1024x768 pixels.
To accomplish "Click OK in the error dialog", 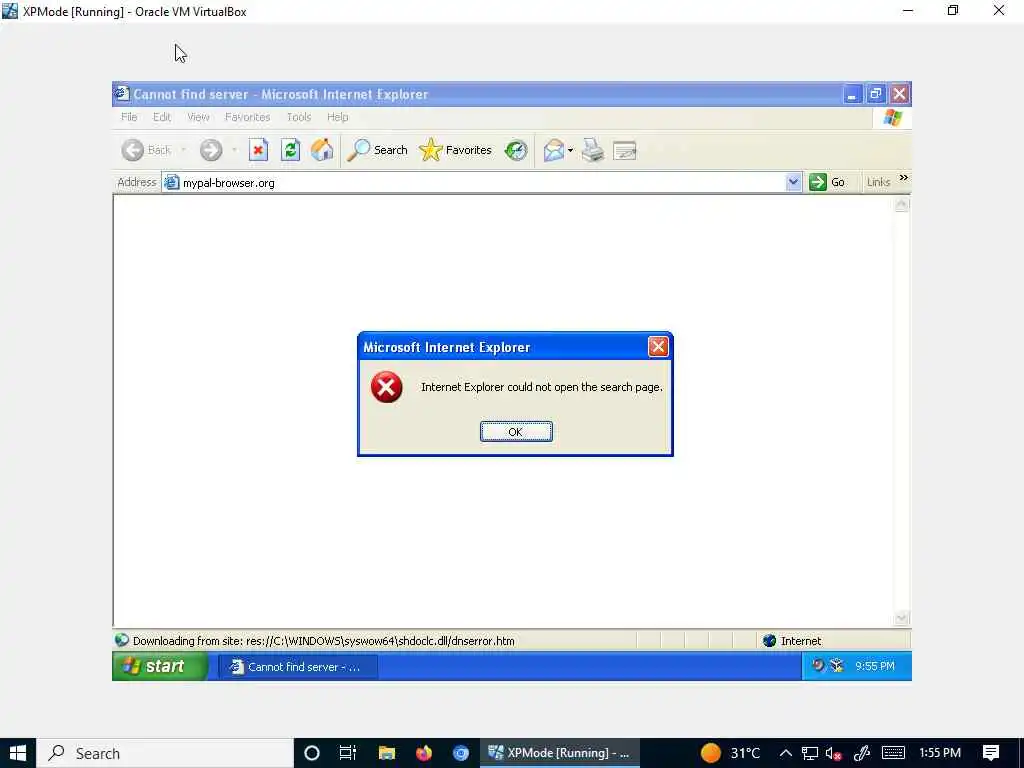I will 516,432.
